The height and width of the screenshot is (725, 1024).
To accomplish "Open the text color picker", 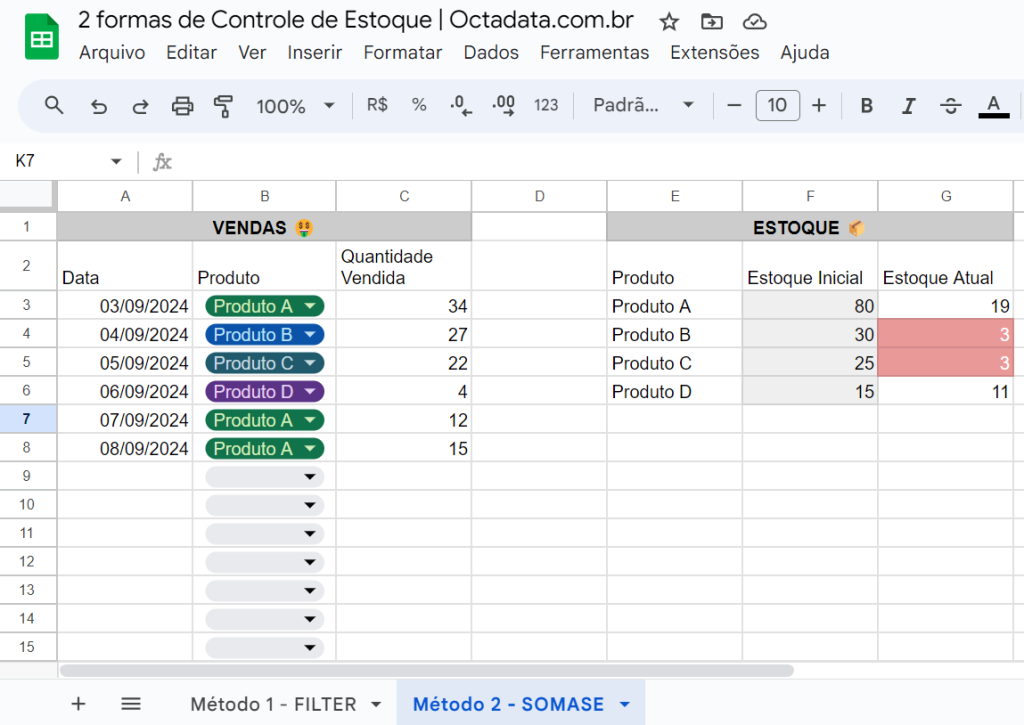I will click(x=993, y=105).
